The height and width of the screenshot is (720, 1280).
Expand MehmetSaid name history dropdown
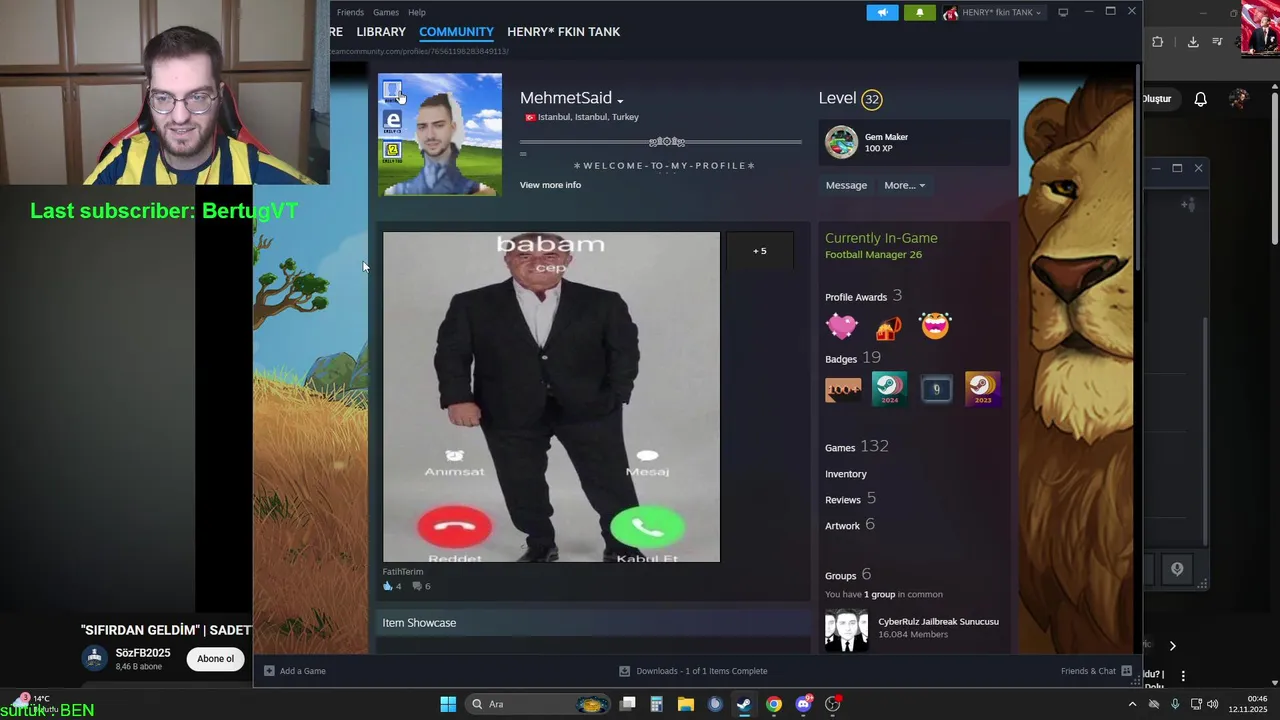pyautogui.click(x=620, y=100)
